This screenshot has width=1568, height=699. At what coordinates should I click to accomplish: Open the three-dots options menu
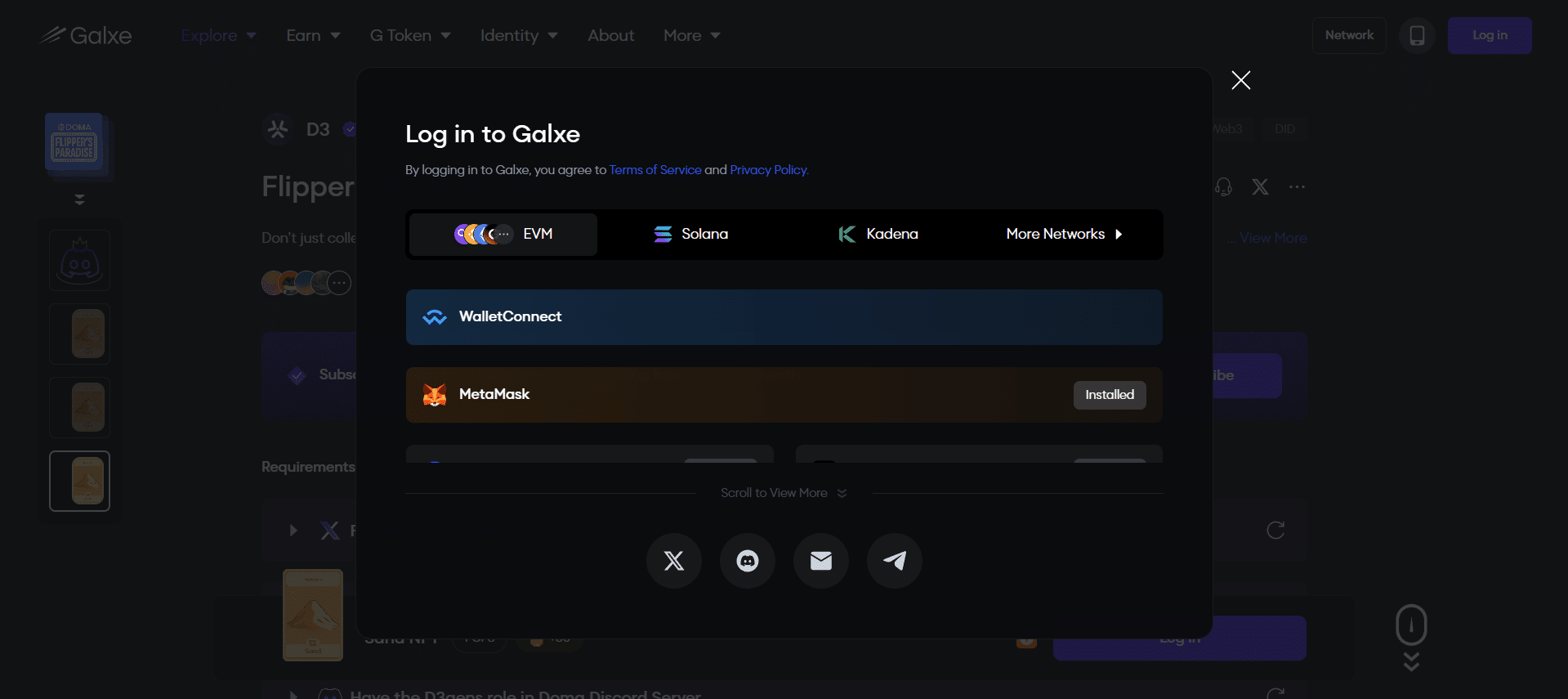(x=1297, y=187)
